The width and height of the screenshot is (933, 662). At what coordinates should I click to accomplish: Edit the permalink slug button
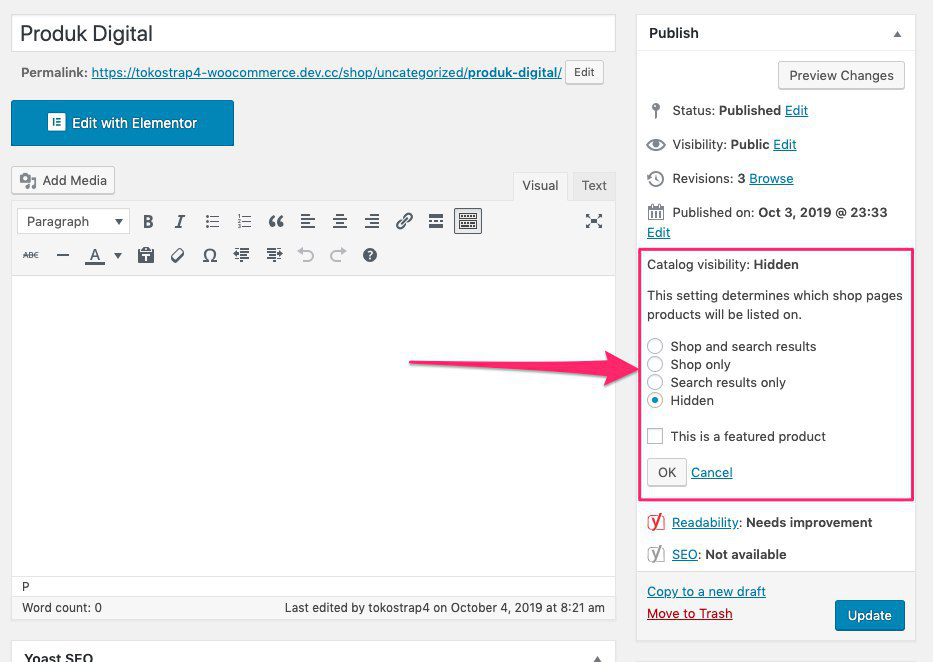[584, 73]
